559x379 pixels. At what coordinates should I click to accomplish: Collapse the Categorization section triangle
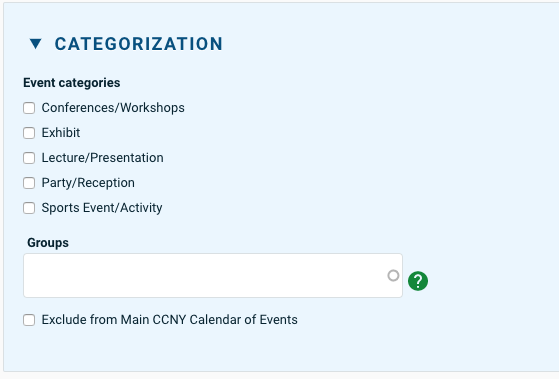click(36, 43)
